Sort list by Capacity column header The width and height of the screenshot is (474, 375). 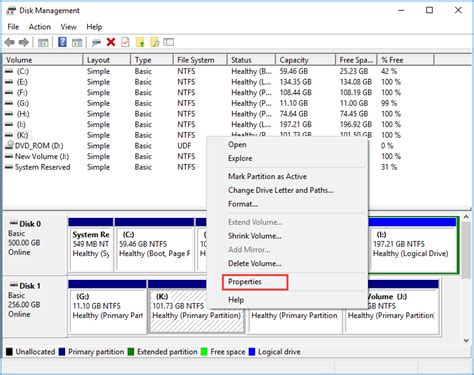click(x=305, y=60)
